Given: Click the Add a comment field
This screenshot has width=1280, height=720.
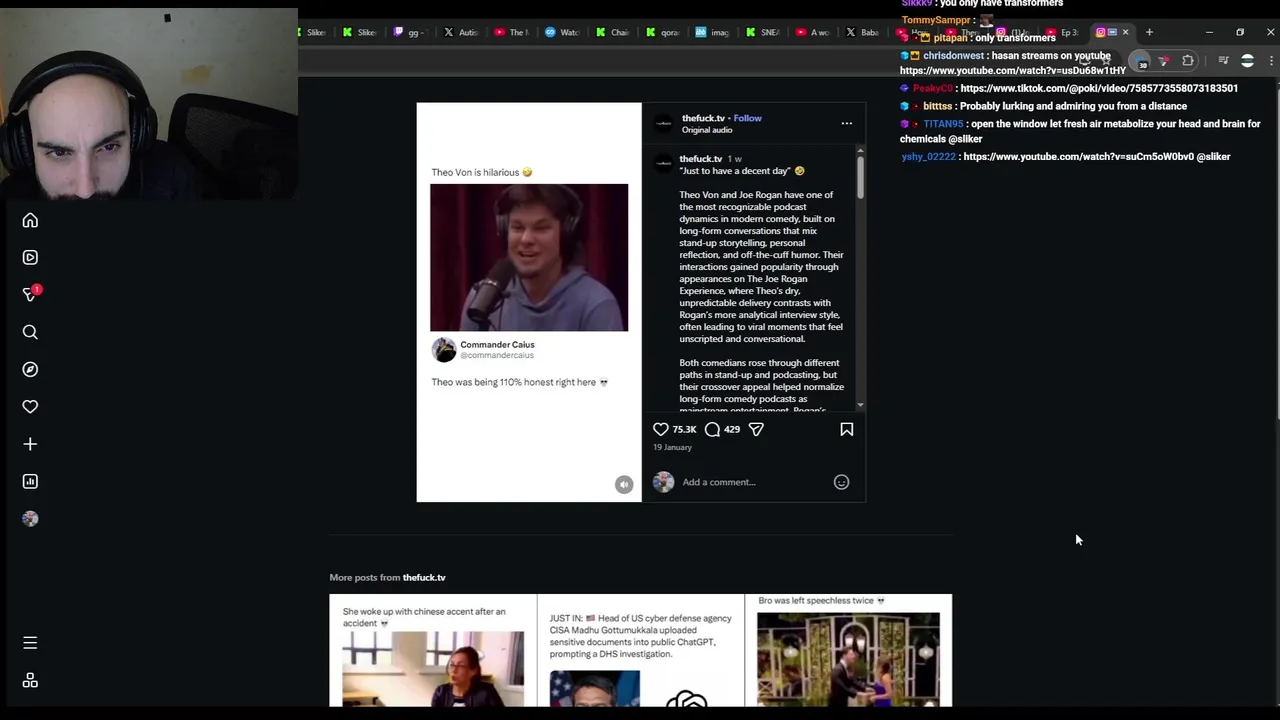Looking at the screenshot, I should click(x=755, y=482).
